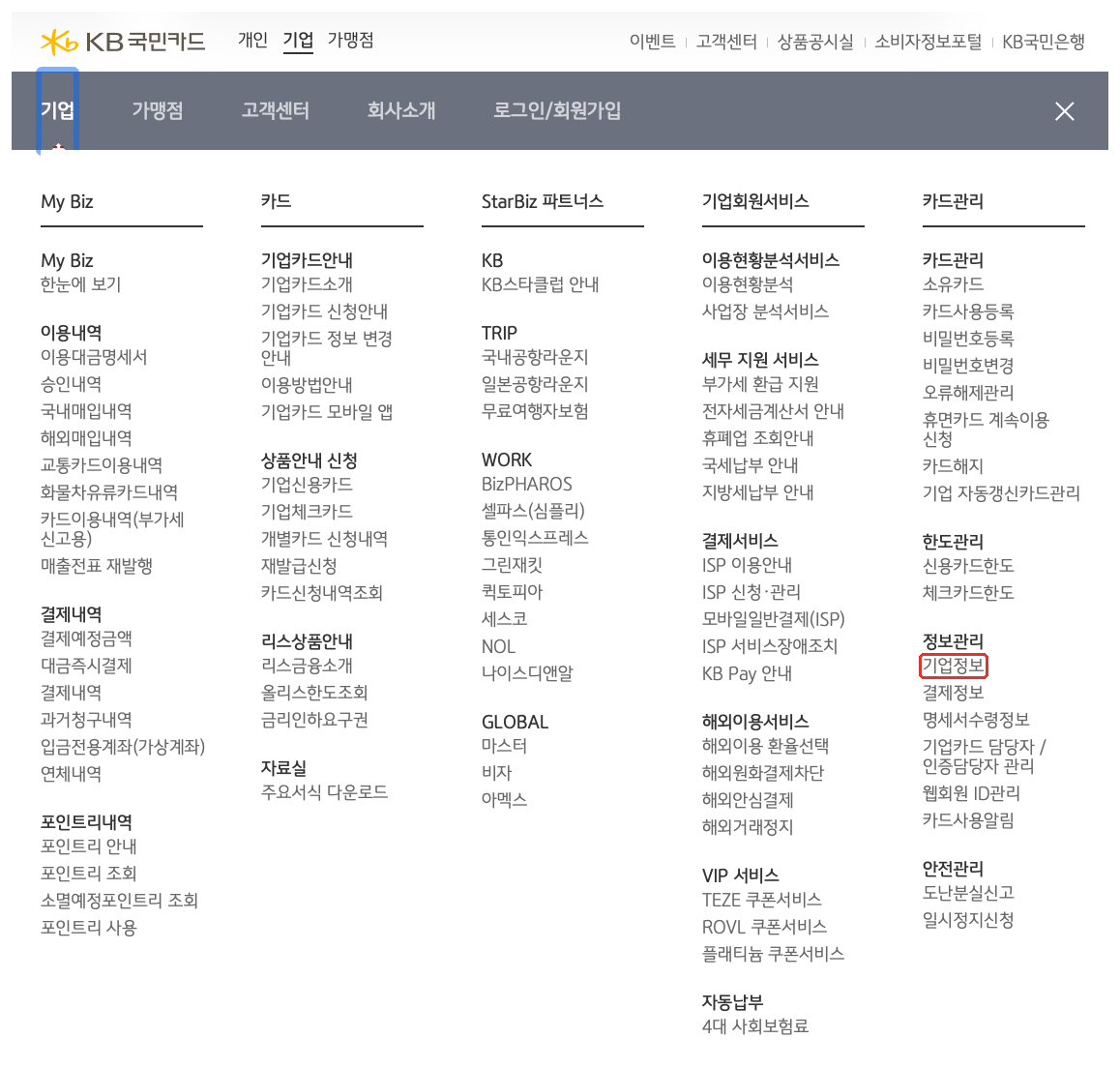The image size is (1120, 1068).
Task: View 연체내역 link
Action: pyautogui.click(x=71, y=774)
